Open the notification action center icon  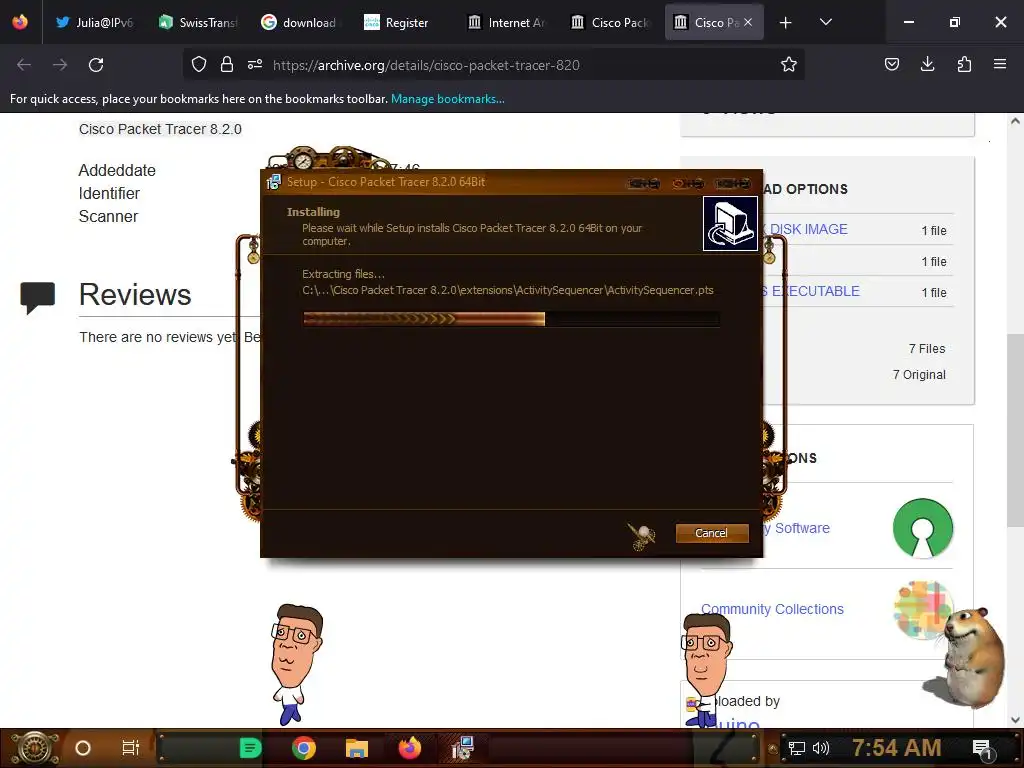click(x=982, y=749)
